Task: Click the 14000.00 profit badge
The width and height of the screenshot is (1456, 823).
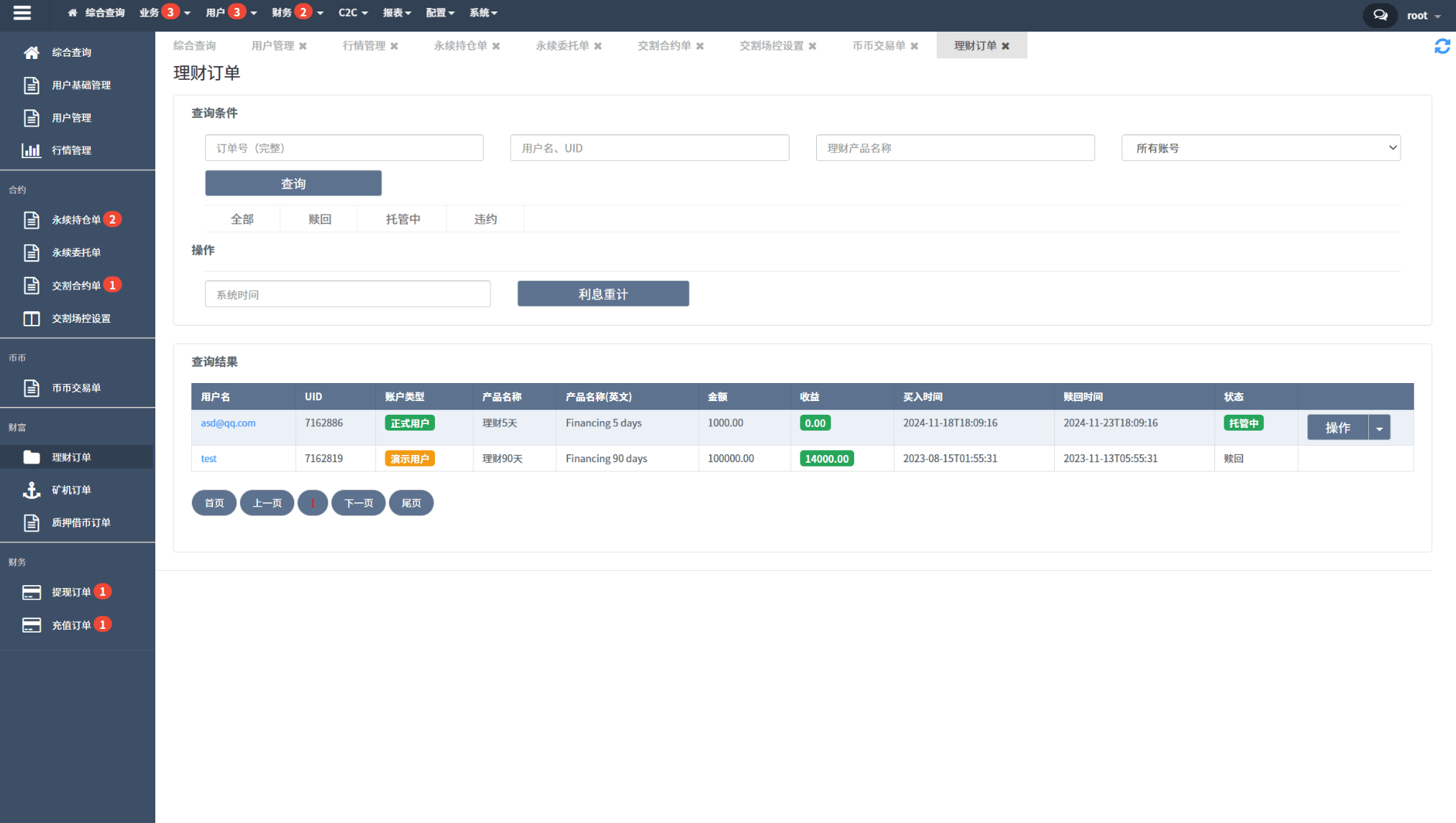Action: 827,459
